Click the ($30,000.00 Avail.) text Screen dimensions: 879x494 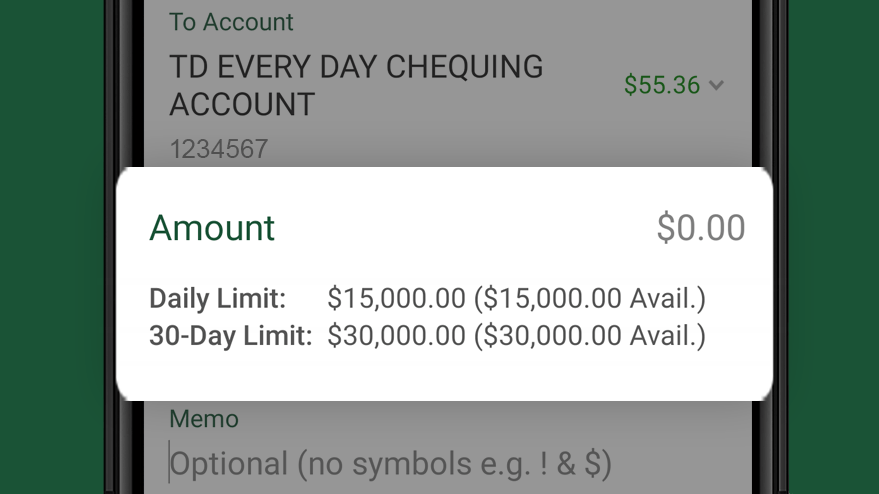coord(590,336)
